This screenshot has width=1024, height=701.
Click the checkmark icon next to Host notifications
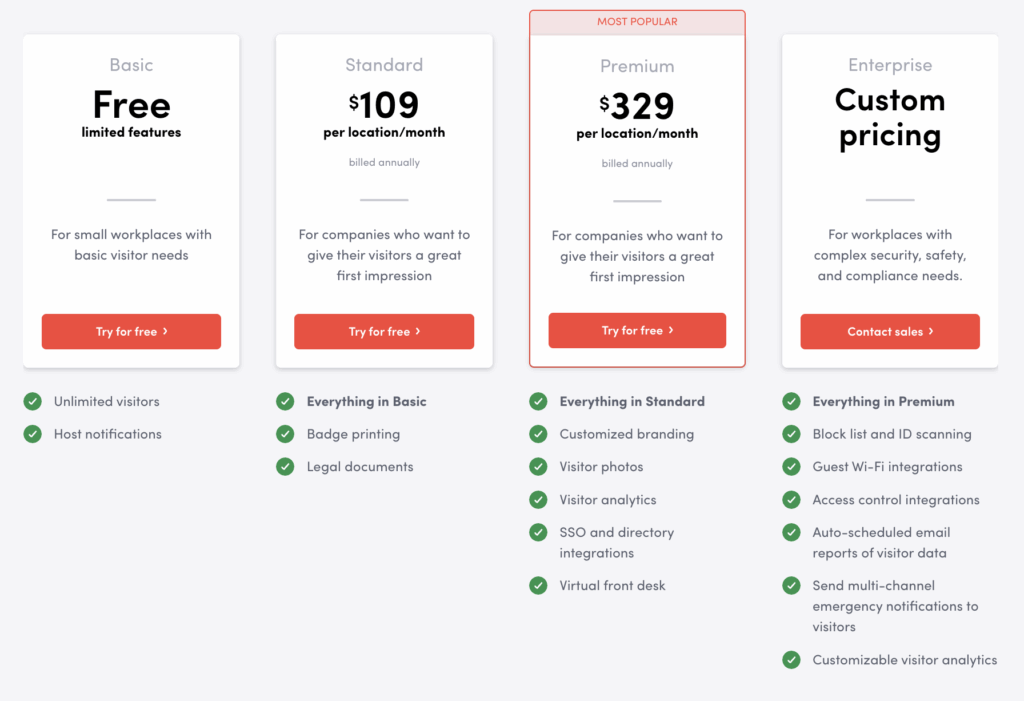(x=33, y=434)
